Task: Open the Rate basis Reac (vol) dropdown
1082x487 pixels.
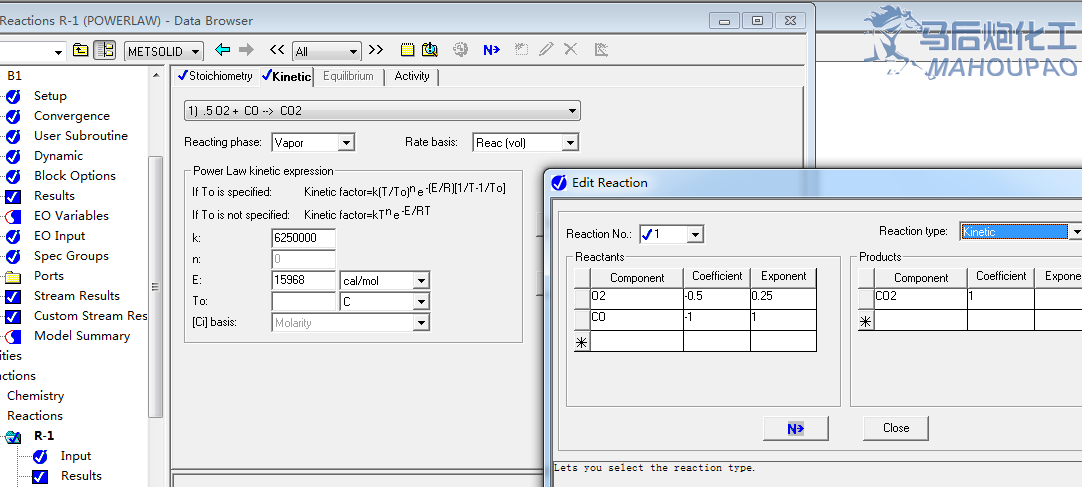Action: (570, 143)
